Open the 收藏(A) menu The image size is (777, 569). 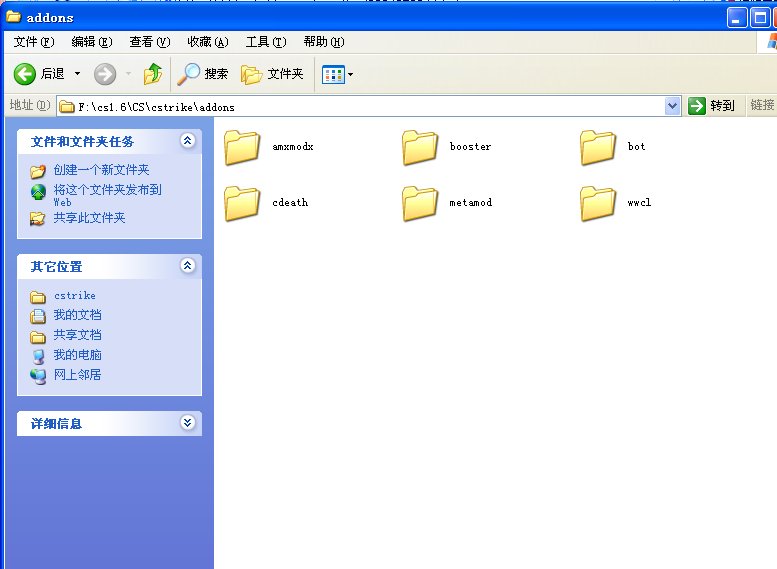(208, 42)
